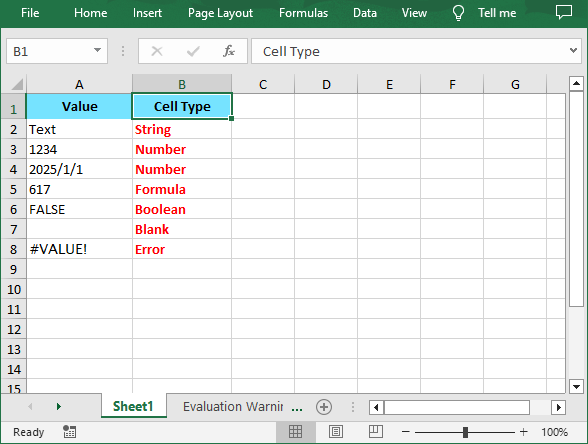Expand the Name Box dropdown arrow
The image size is (588, 444).
[x=98, y=50]
